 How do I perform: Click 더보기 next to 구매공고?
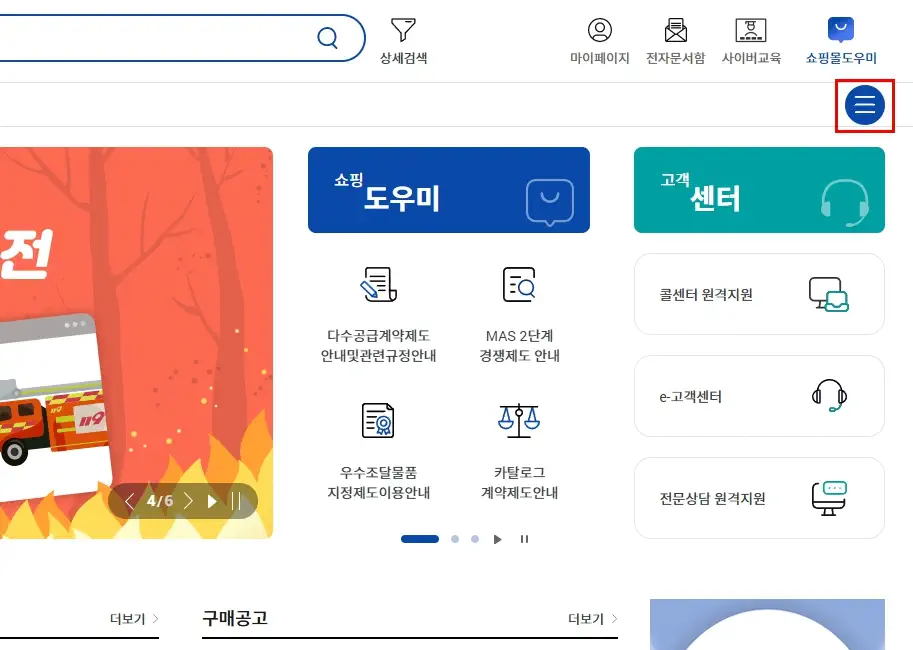592,619
